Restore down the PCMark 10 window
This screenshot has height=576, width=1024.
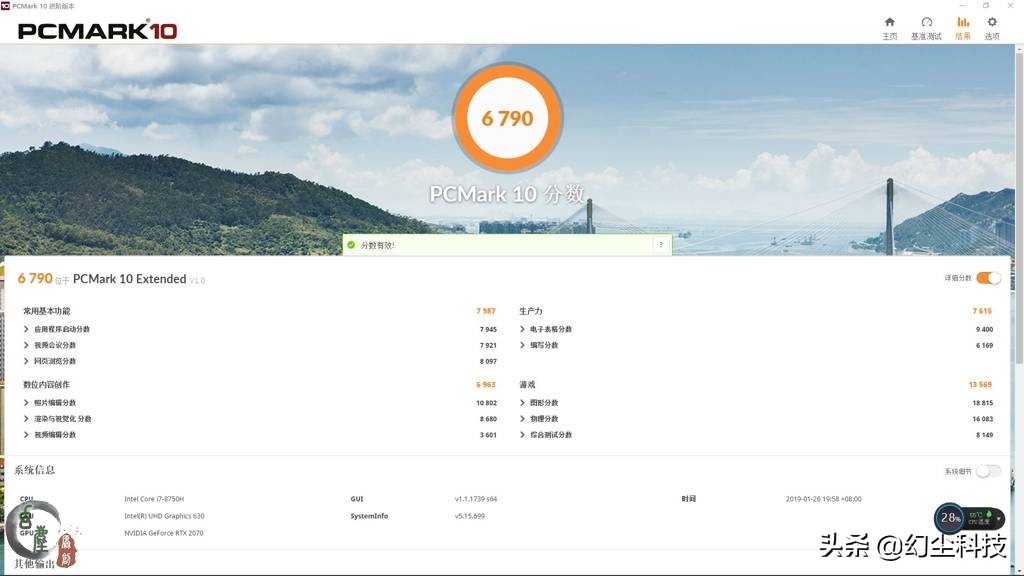pos(986,5)
